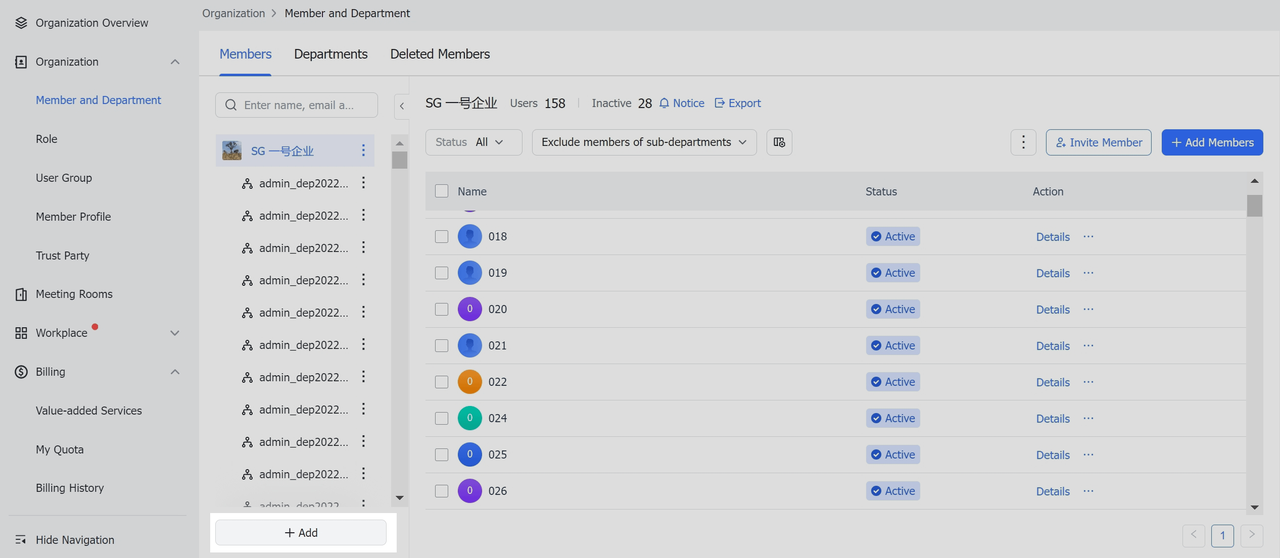Screen dimensions: 1280x558
Task: Toggle the select-all checkbox in the header
Action: [x=441, y=191]
